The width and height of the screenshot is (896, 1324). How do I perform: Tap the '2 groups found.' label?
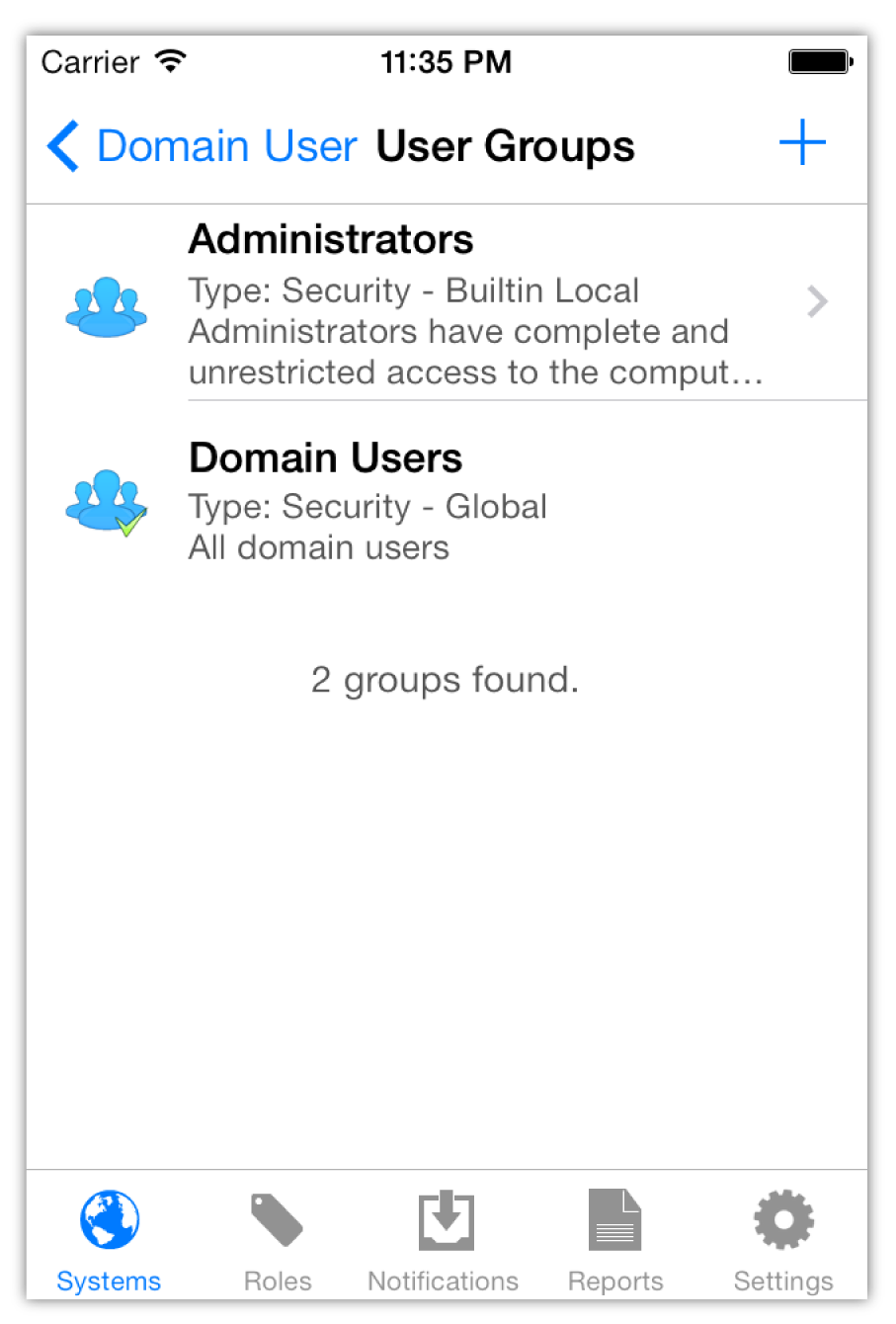pyautogui.click(x=445, y=680)
